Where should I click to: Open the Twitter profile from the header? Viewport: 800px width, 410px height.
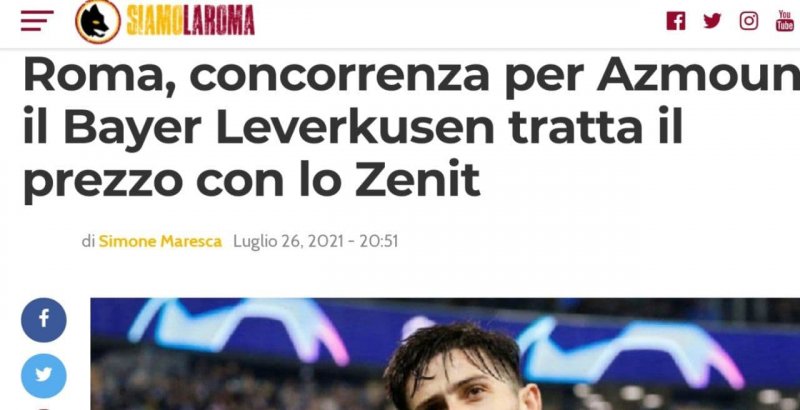point(712,21)
